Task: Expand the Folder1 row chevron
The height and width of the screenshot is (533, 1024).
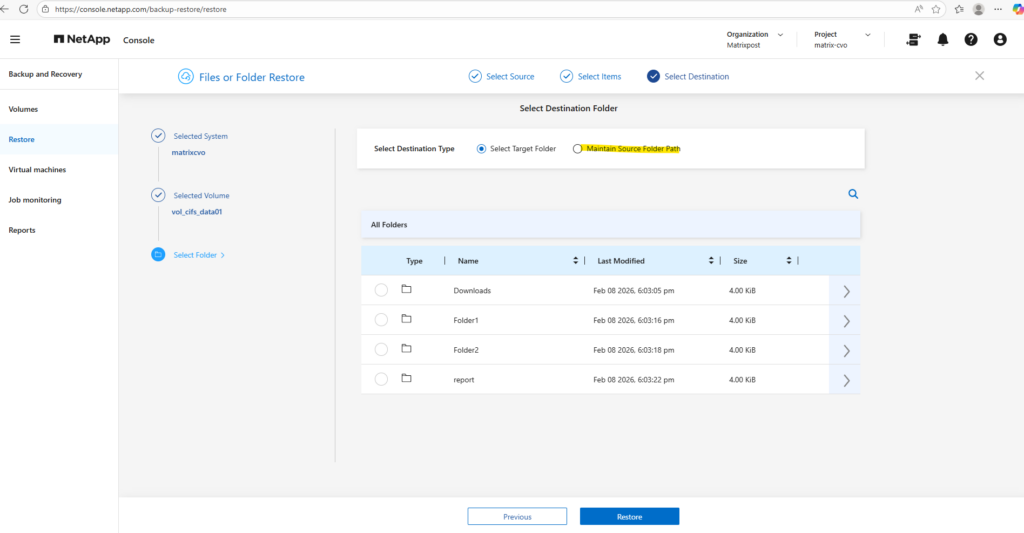Action: pyautogui.click(x=846, y=321)
